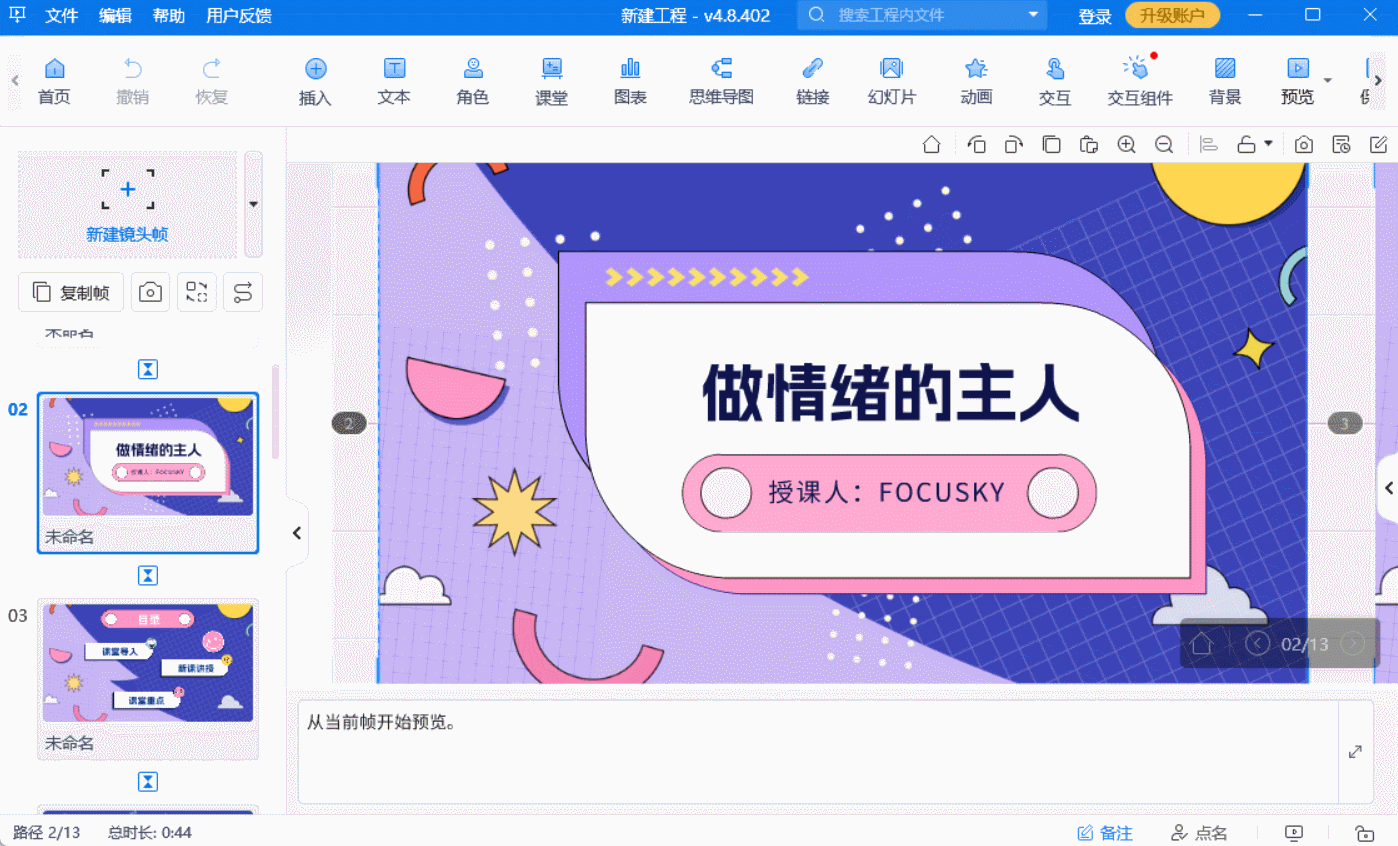Screen dimensions: 1398x846
Task: Open the 文件 menu
Action: [x=62, y=16]
